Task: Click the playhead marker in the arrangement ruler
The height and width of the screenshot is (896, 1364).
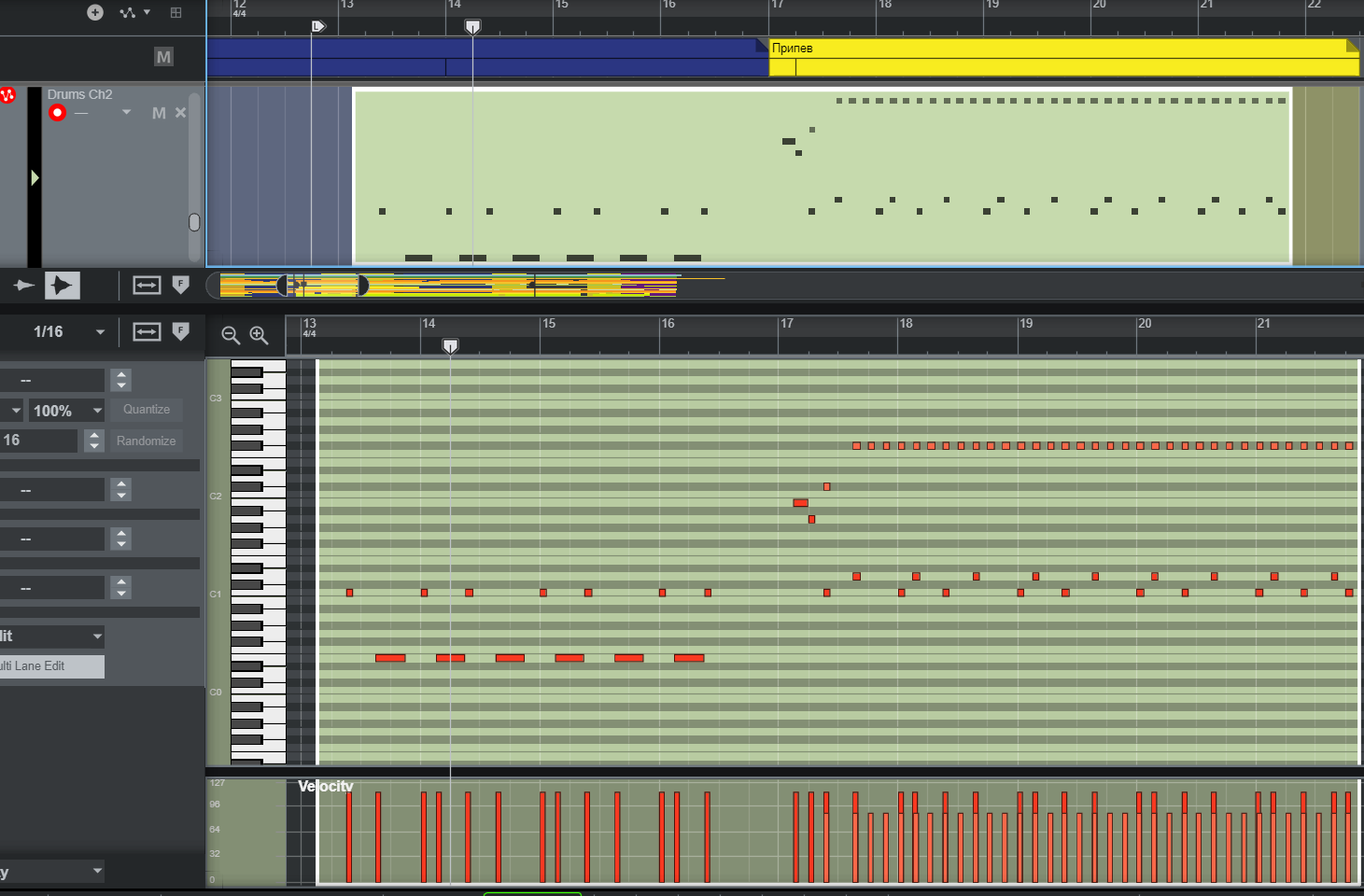Action: [x=472, y=26]
